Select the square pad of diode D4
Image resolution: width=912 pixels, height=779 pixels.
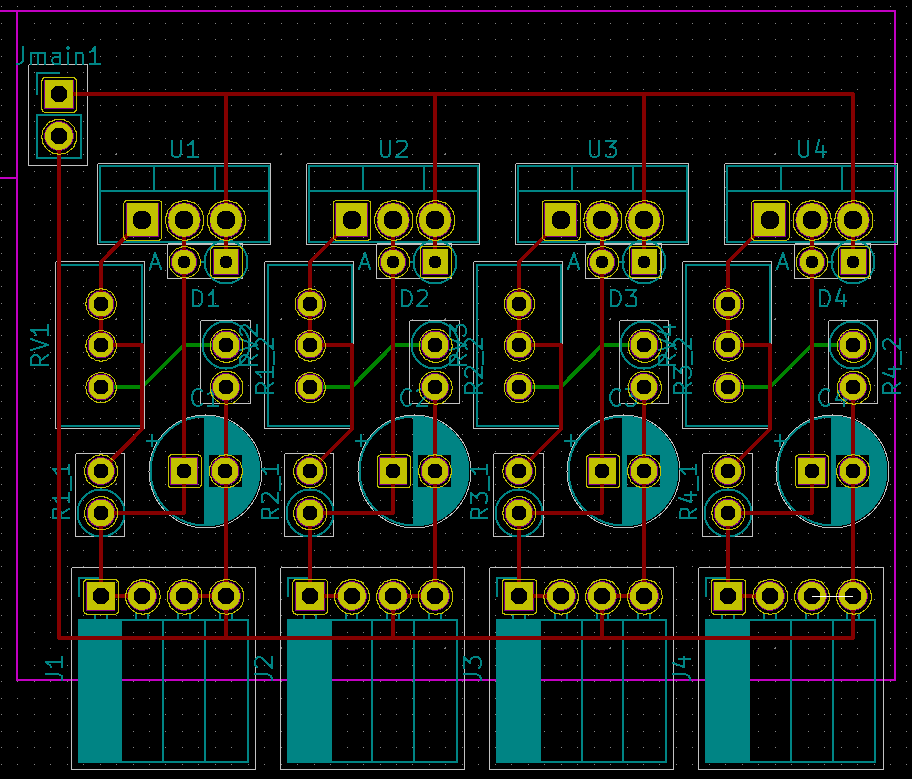[853, 262]
